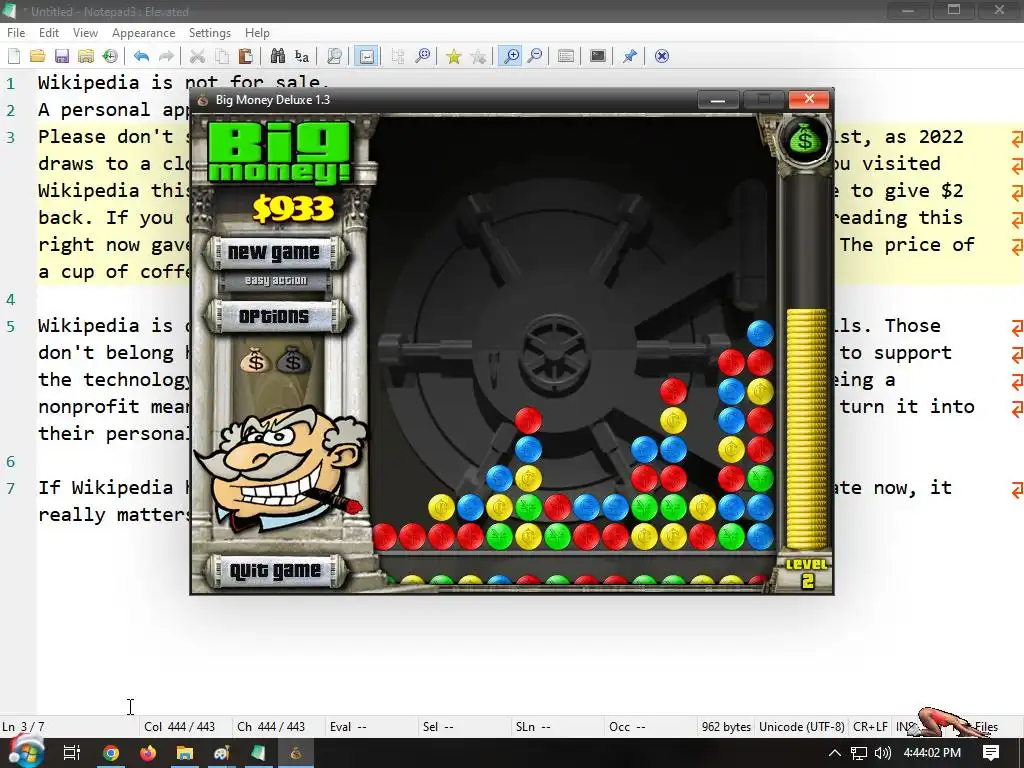Click 'Unicode (UTF-8)' encoding in status bar
The width and height of the screenshot is (1024, 768).
(x=802, y=727)
